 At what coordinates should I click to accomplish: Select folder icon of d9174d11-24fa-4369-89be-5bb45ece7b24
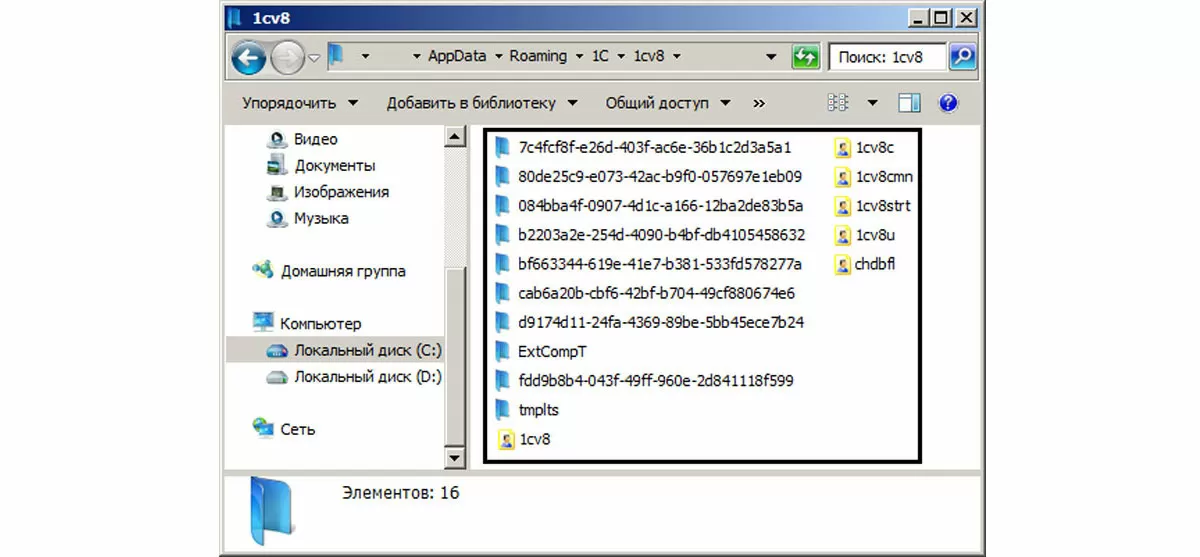[x=503, y=322]
